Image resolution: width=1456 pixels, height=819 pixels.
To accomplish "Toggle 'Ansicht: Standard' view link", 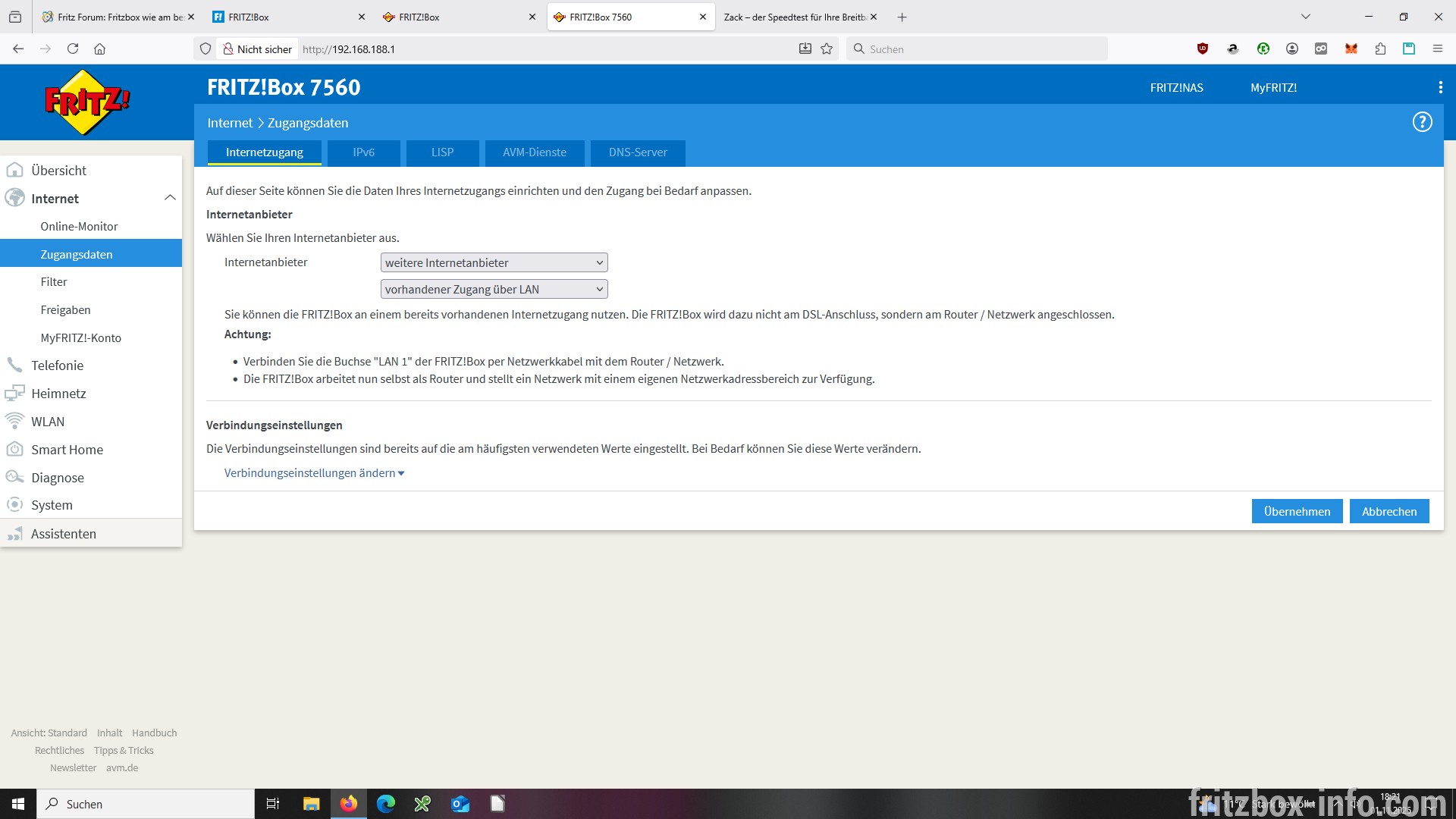I will click(x=49, y=733).
